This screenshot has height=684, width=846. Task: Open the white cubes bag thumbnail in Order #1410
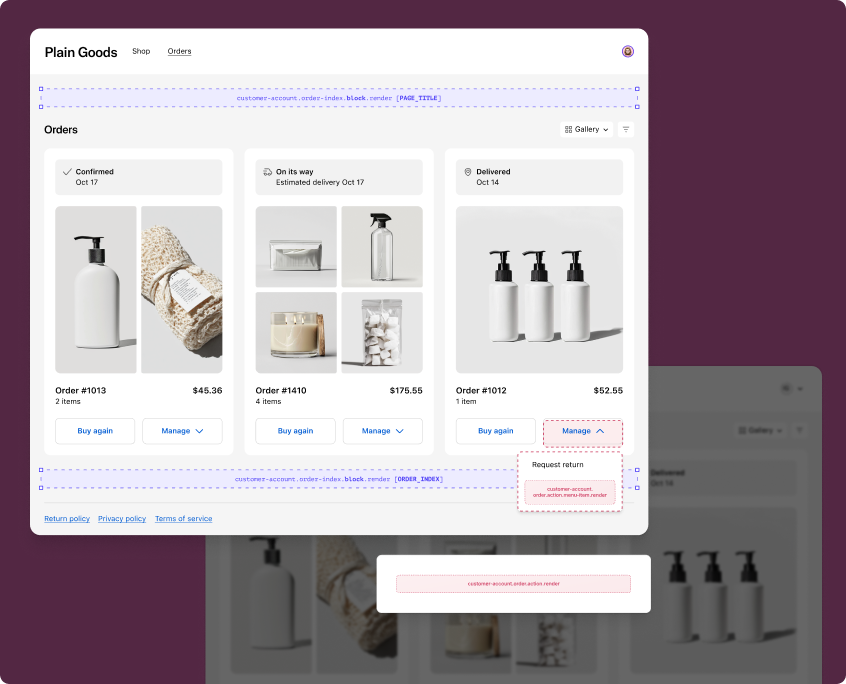pyautogui.click(x=382, y=333)
